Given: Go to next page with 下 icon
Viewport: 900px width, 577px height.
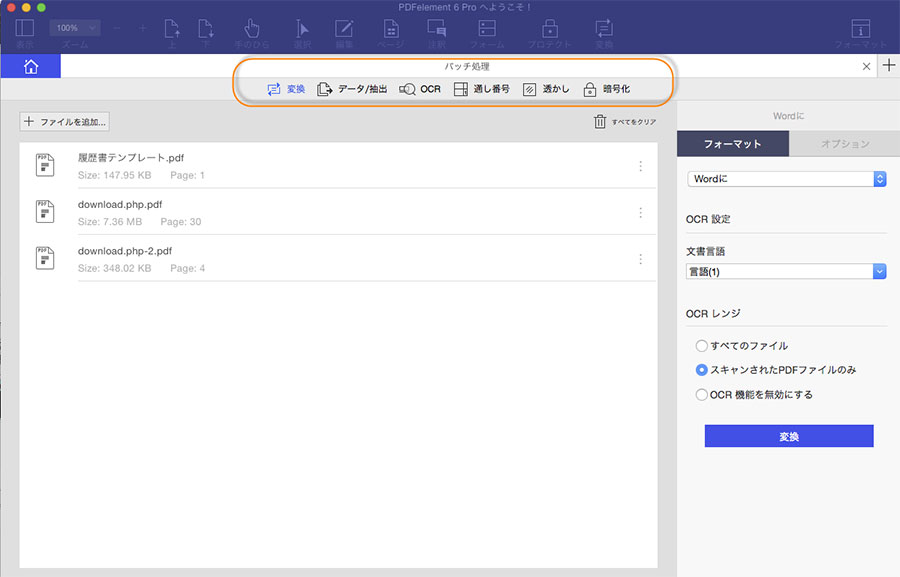Looking at the screenshot, I should (205, 28).
